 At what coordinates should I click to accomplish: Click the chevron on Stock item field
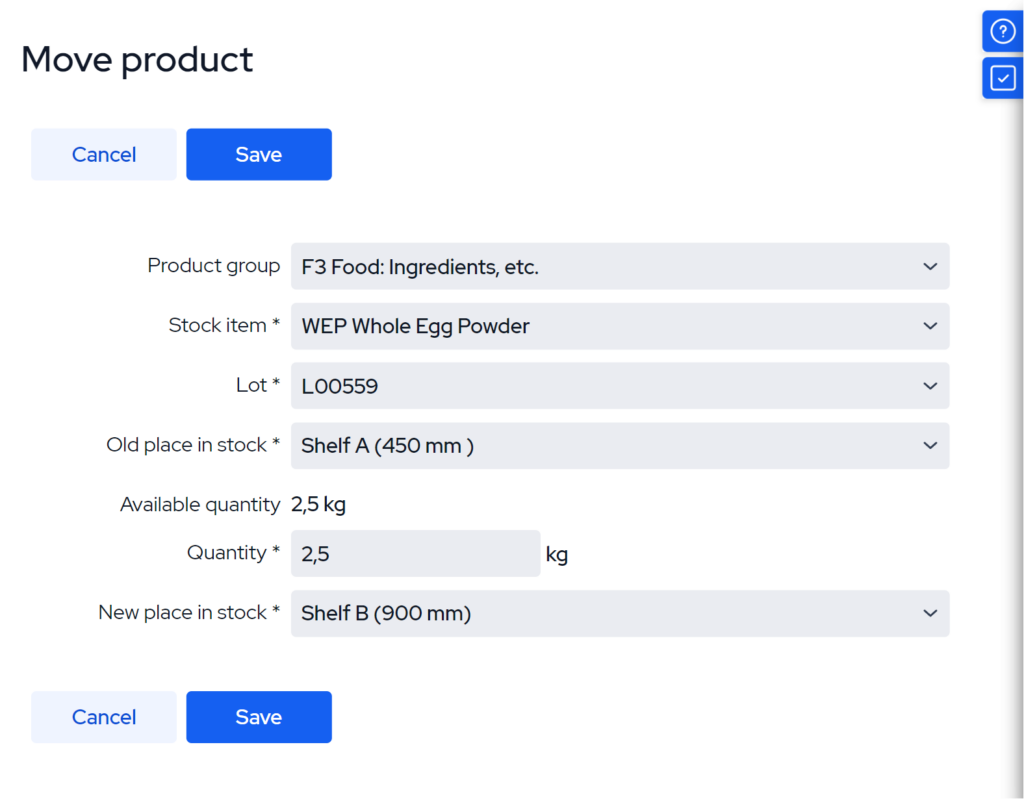coord(929,326)
